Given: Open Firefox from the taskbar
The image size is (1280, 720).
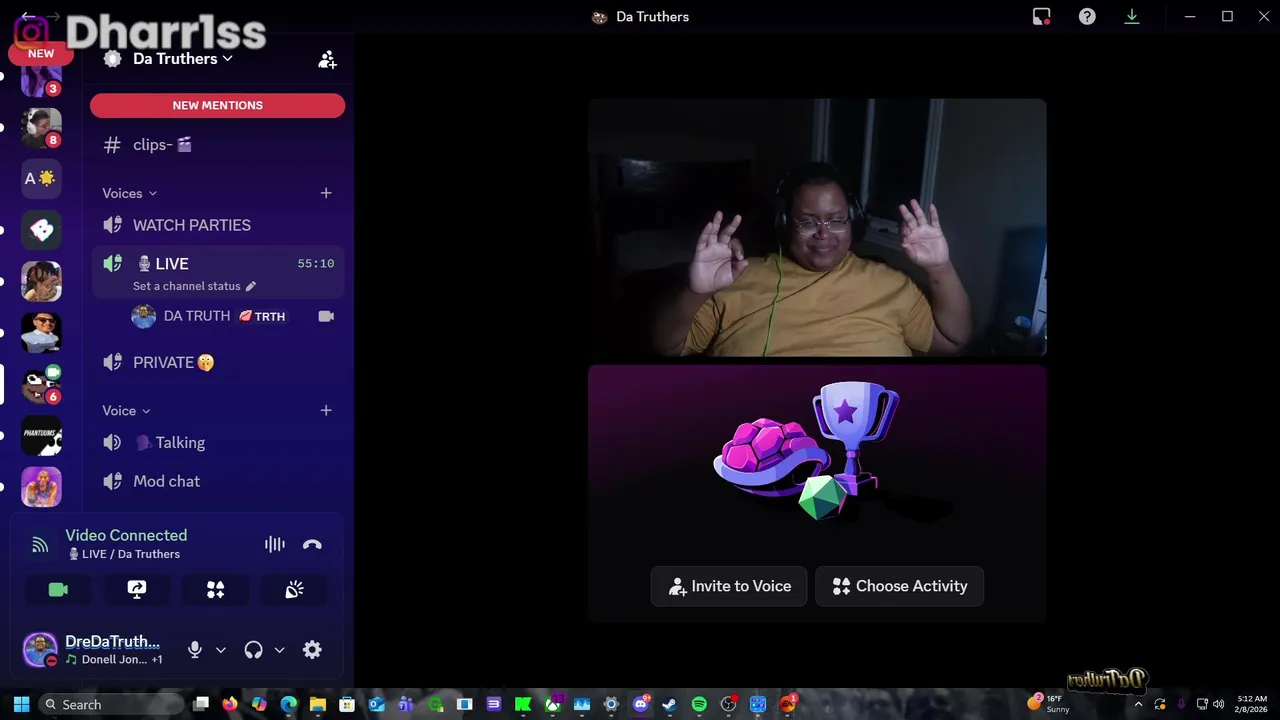Looking at the screenshot, I should 230,704.
